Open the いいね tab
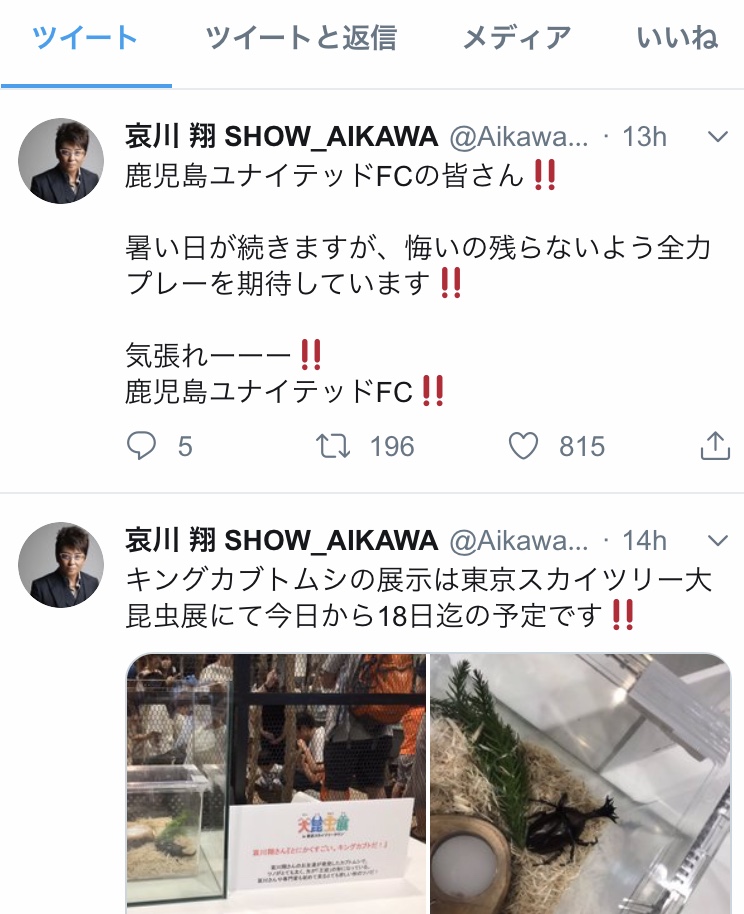This screenshot has height=914, width=744. [x=678, y=38]
